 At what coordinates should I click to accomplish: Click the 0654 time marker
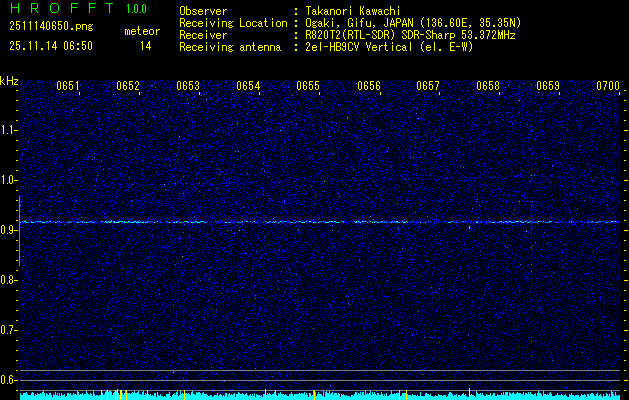pos(248,87)
